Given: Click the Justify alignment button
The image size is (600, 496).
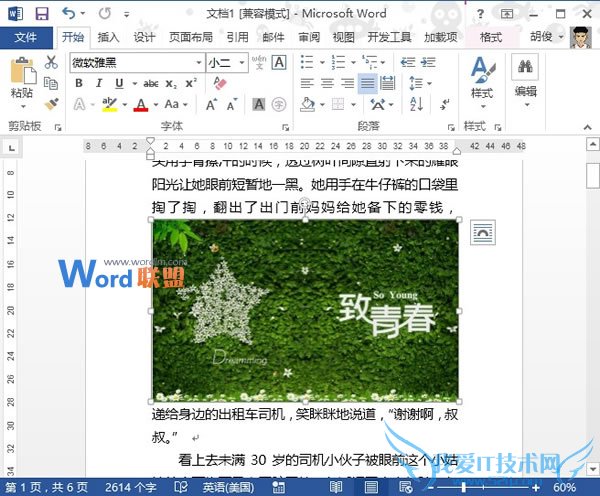Looking at the screenshot, I should click(x=367, y=83).
